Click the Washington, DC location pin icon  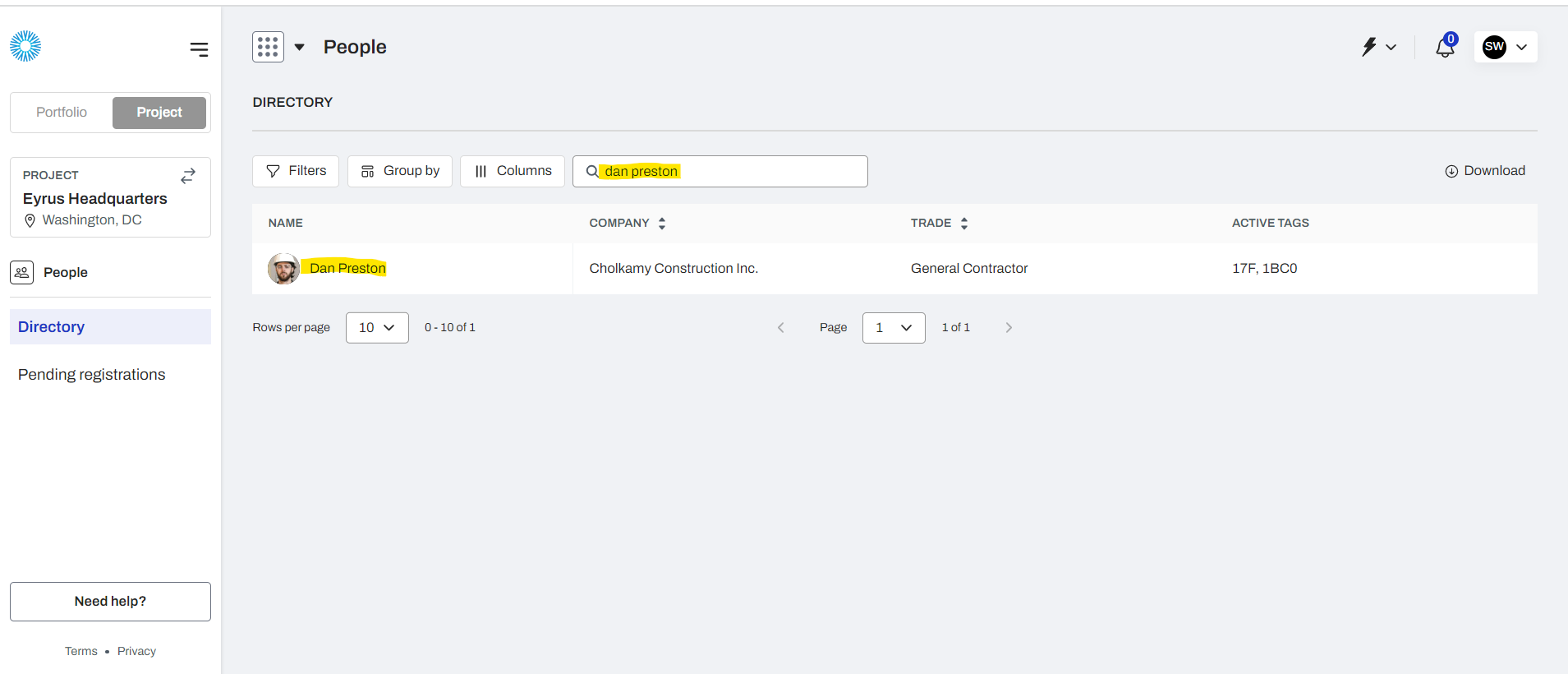point(30,220)
